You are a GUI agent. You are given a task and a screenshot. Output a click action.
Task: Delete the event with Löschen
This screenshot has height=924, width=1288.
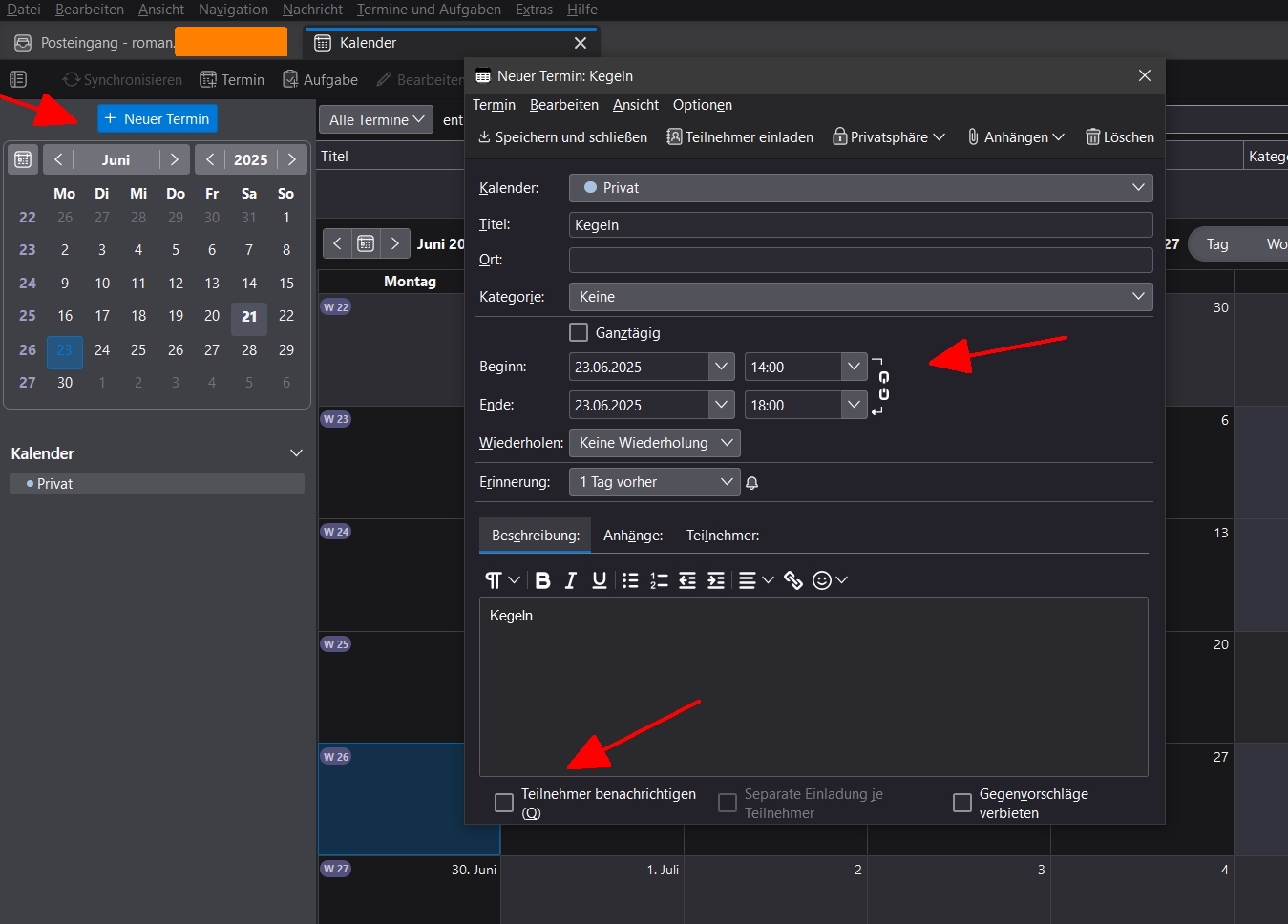pos(1120,137)
